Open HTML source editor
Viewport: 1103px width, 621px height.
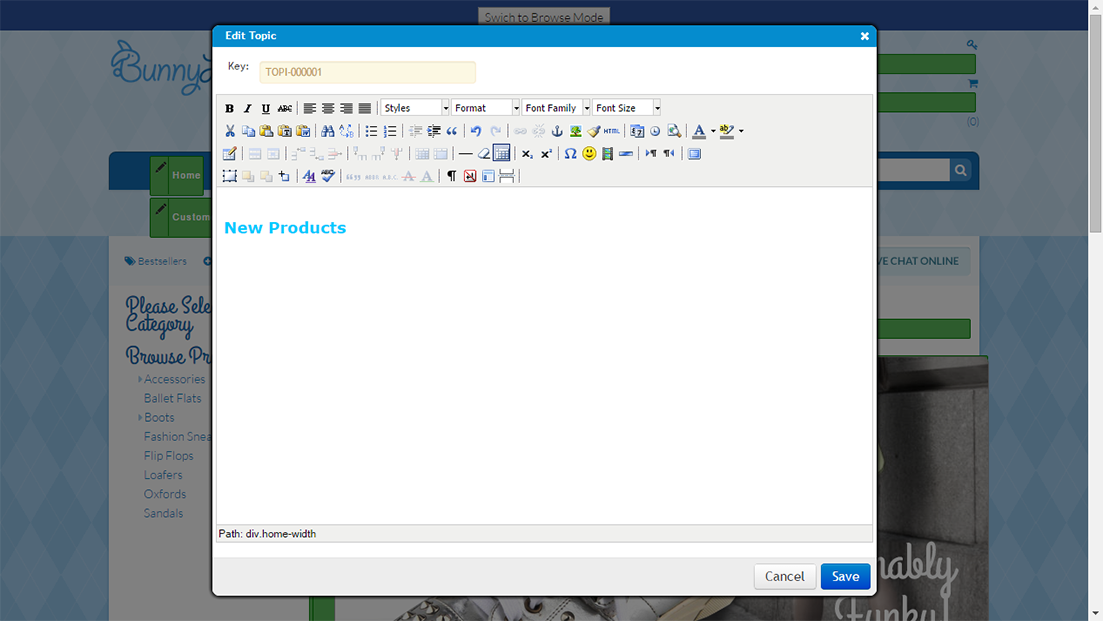(x=611, y=131)
